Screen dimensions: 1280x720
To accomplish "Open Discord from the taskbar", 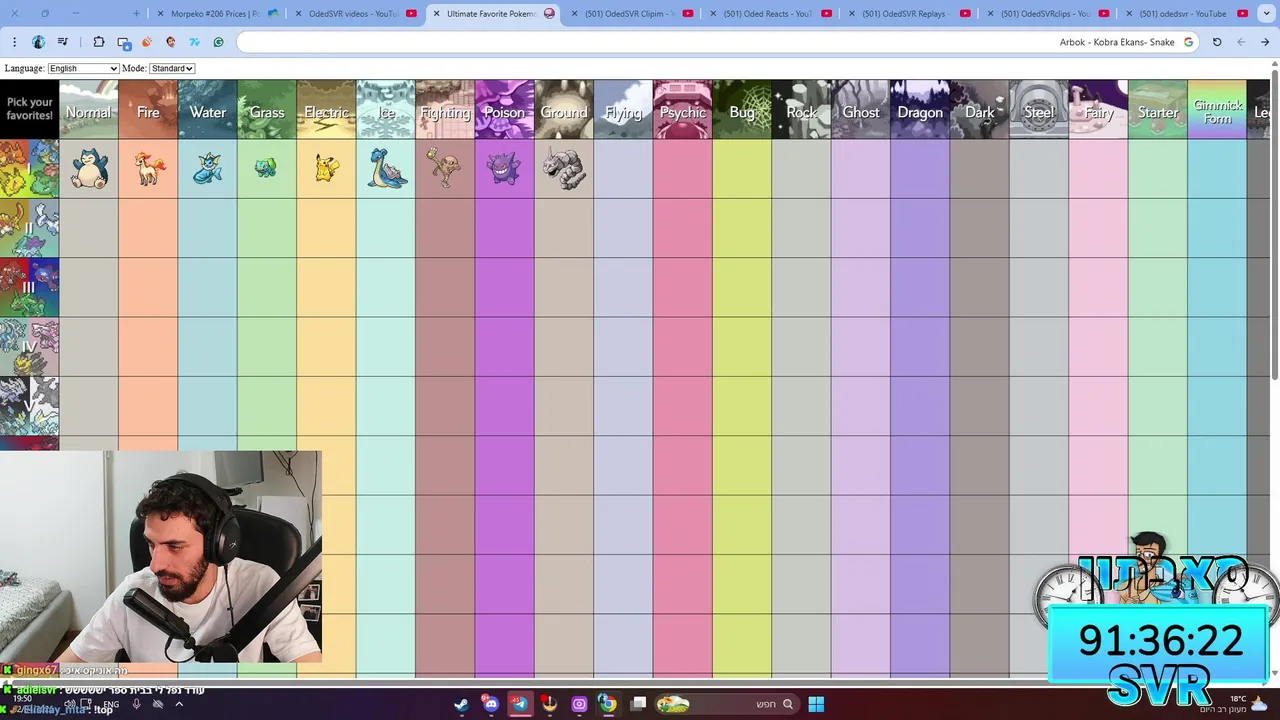I will [490, 704].
